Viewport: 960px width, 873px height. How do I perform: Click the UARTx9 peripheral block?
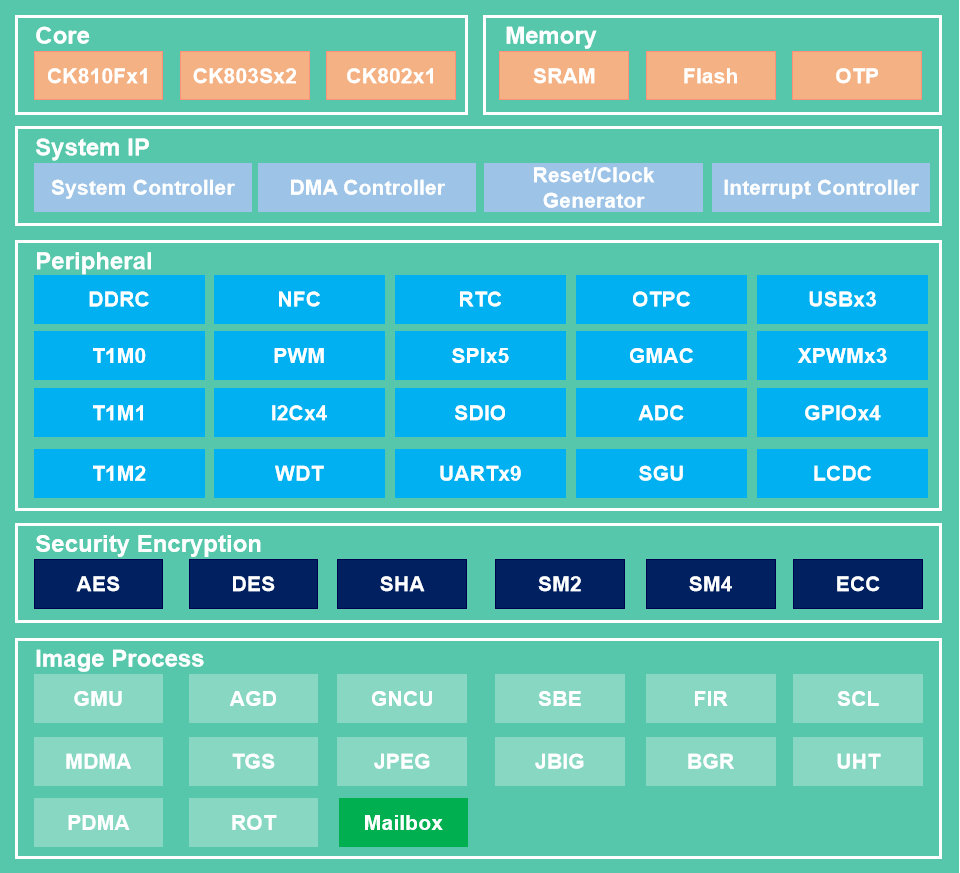(480, 473)
